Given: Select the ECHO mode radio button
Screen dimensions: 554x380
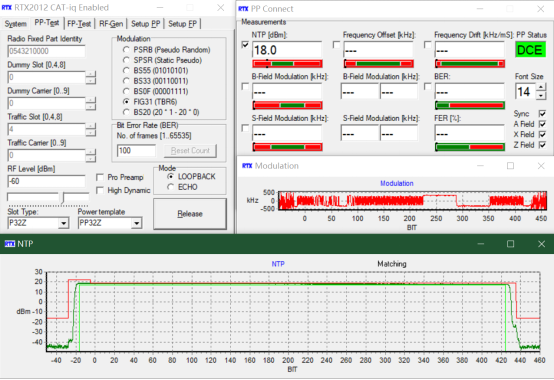Looking at the screenshot, I should (x=171, y=187).
